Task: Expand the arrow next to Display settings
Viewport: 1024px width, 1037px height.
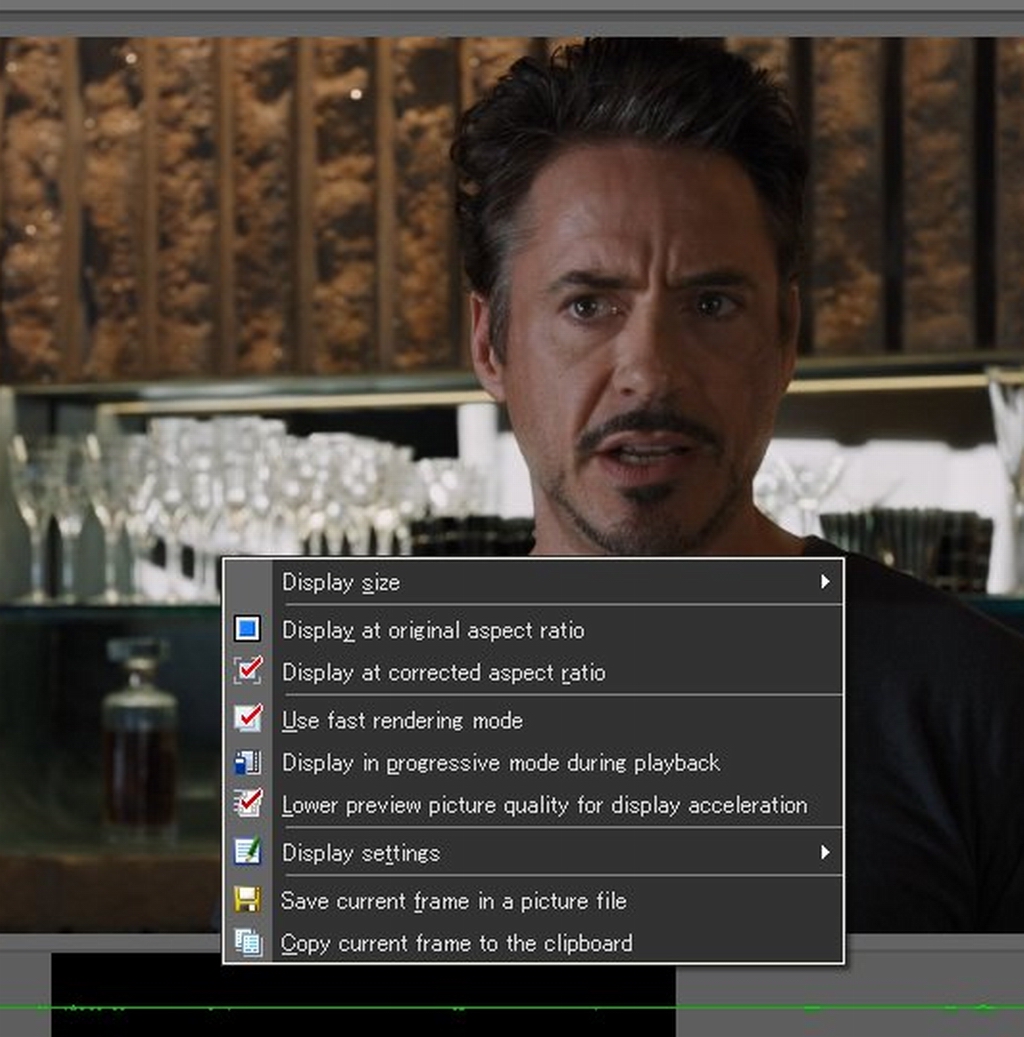Action: point(824,852)
